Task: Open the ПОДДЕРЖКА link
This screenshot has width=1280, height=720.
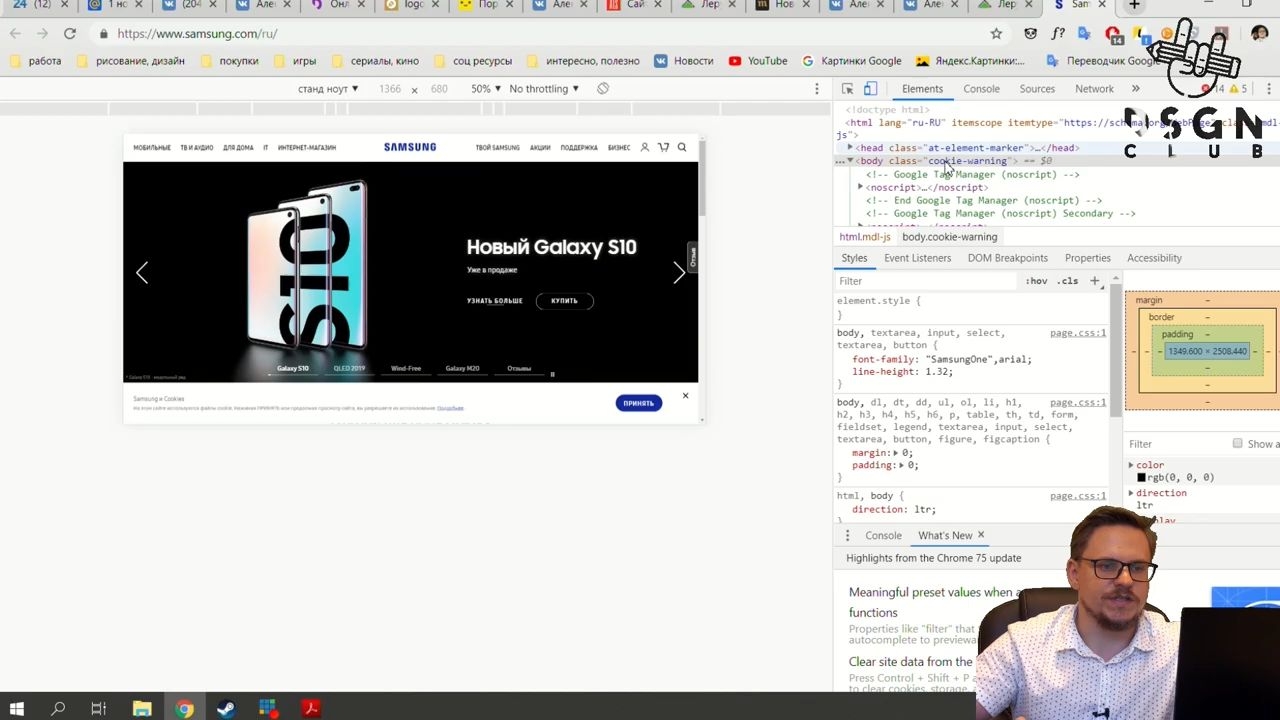Action: point(579,148)
